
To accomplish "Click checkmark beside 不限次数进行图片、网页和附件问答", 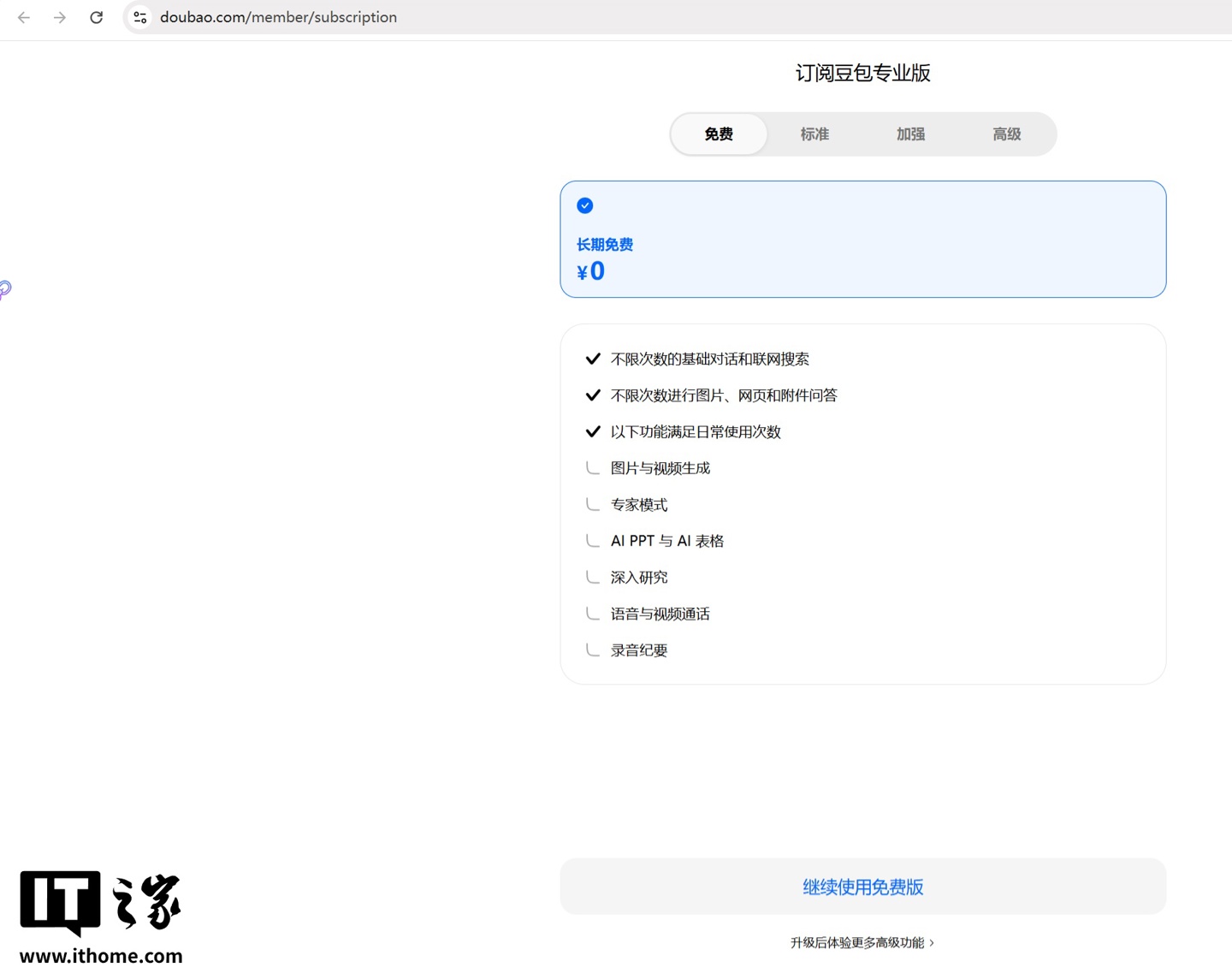I will point(593,395).
